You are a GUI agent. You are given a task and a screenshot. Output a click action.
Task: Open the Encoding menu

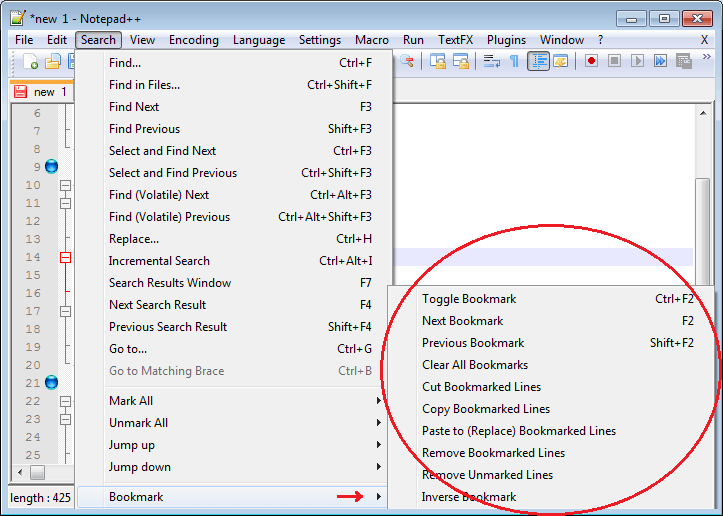click(x=193, y=40)
